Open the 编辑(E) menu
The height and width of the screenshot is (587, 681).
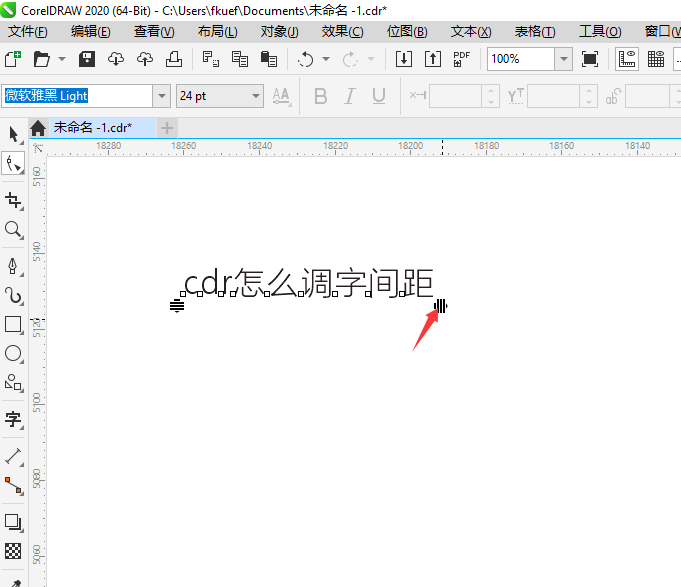[91, 32]
